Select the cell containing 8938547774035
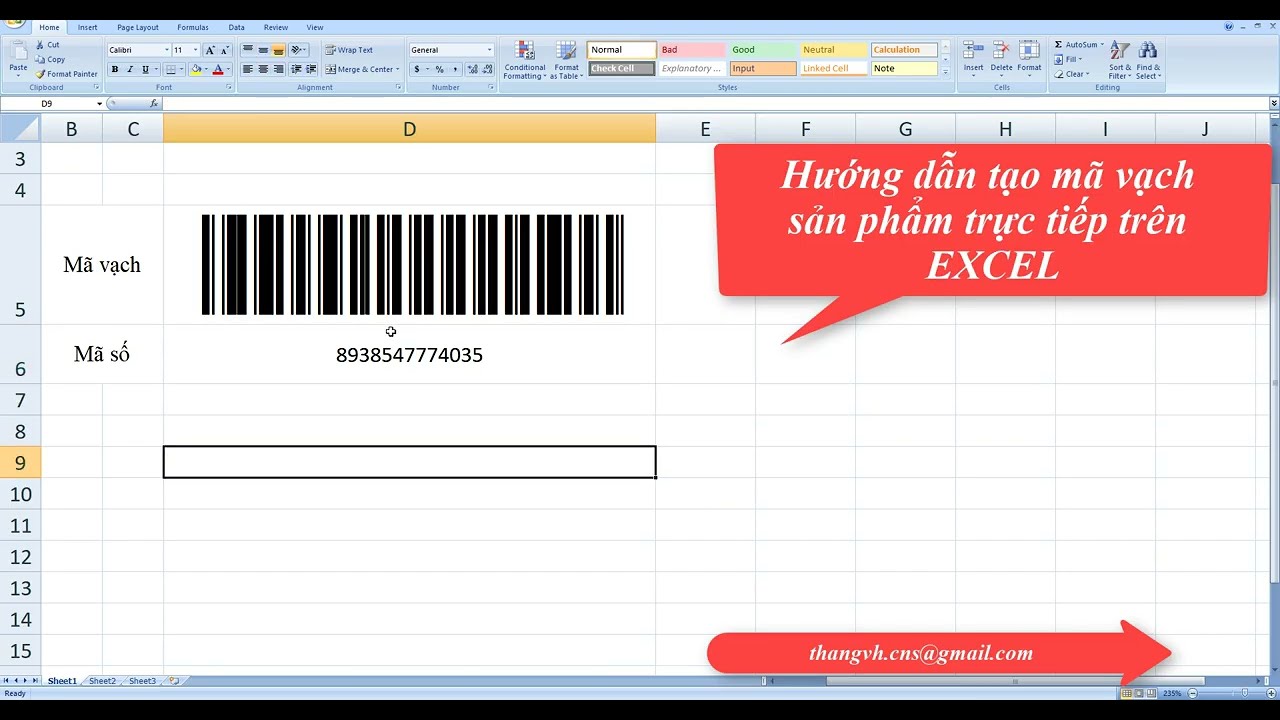Image resolution: width=1280 pixels, height=720 pixels. coord(409,355)
